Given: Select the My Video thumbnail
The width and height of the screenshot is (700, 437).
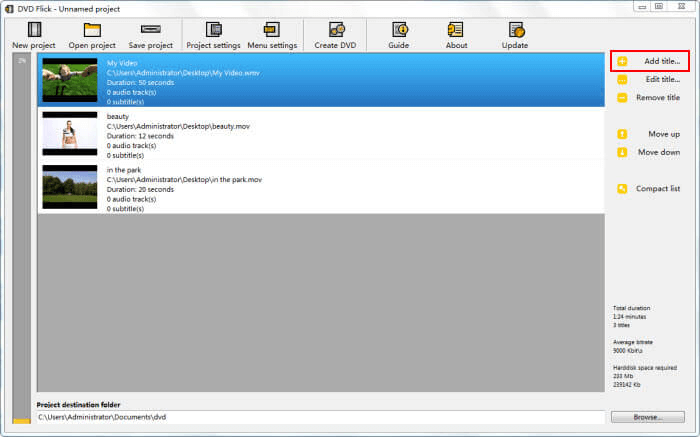Looking at the screenshot, I should pos(69,80).
